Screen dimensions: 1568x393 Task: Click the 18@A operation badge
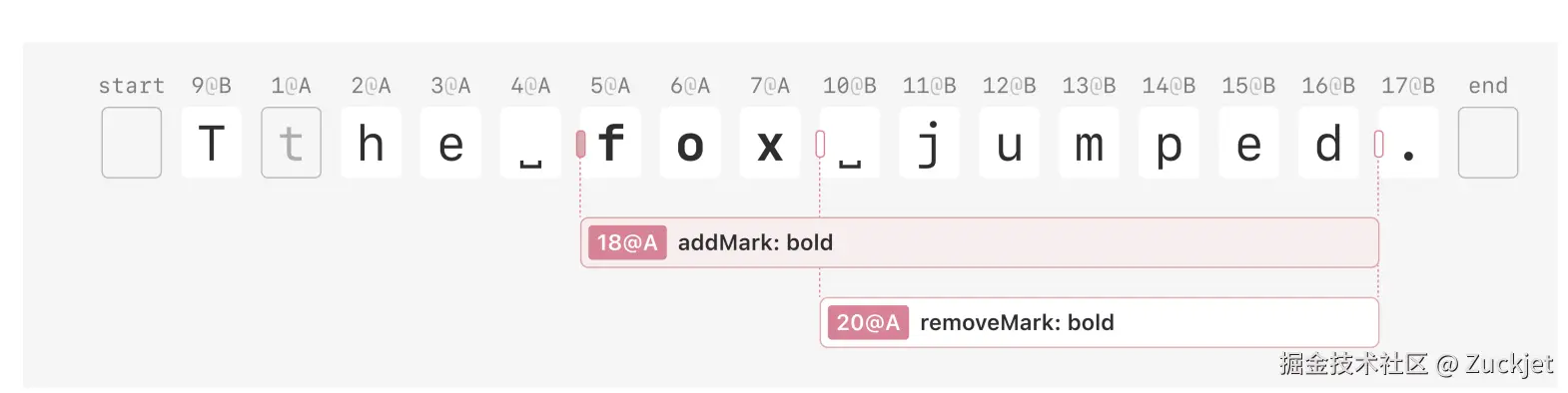pyautogui.click(x=627, y=242)
